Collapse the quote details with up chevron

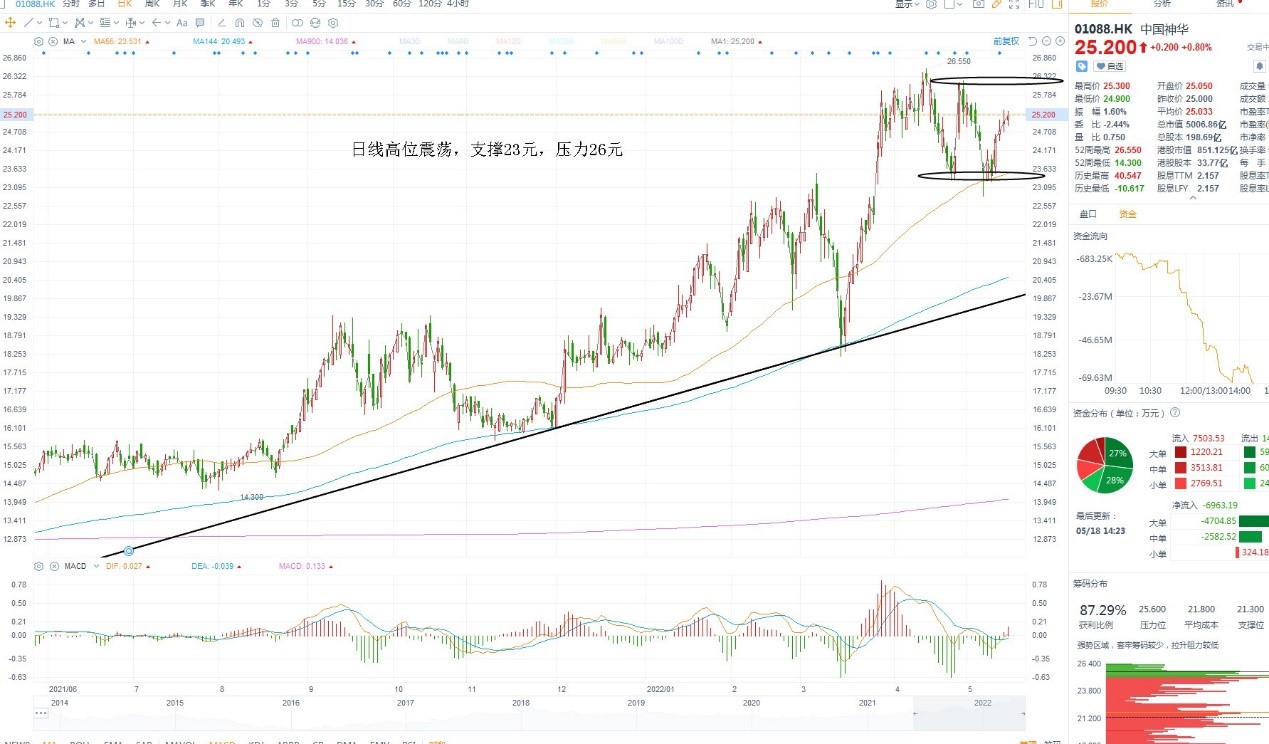1191,198
